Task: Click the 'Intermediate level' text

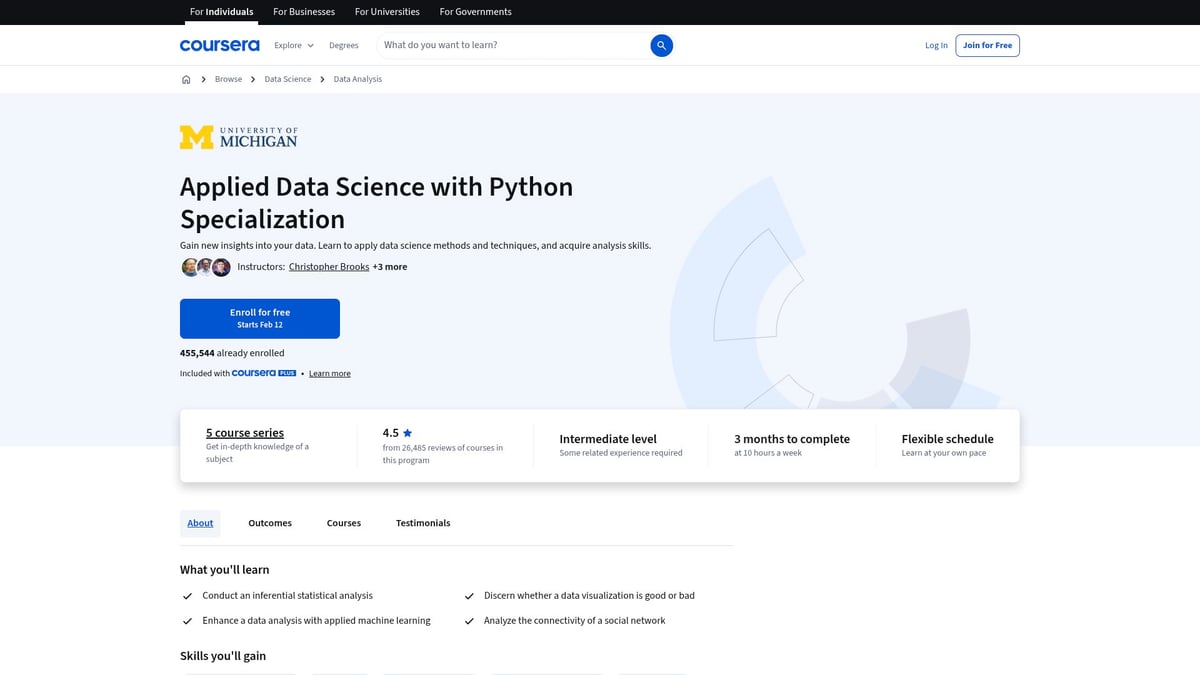Action: (x=608, y=439)
